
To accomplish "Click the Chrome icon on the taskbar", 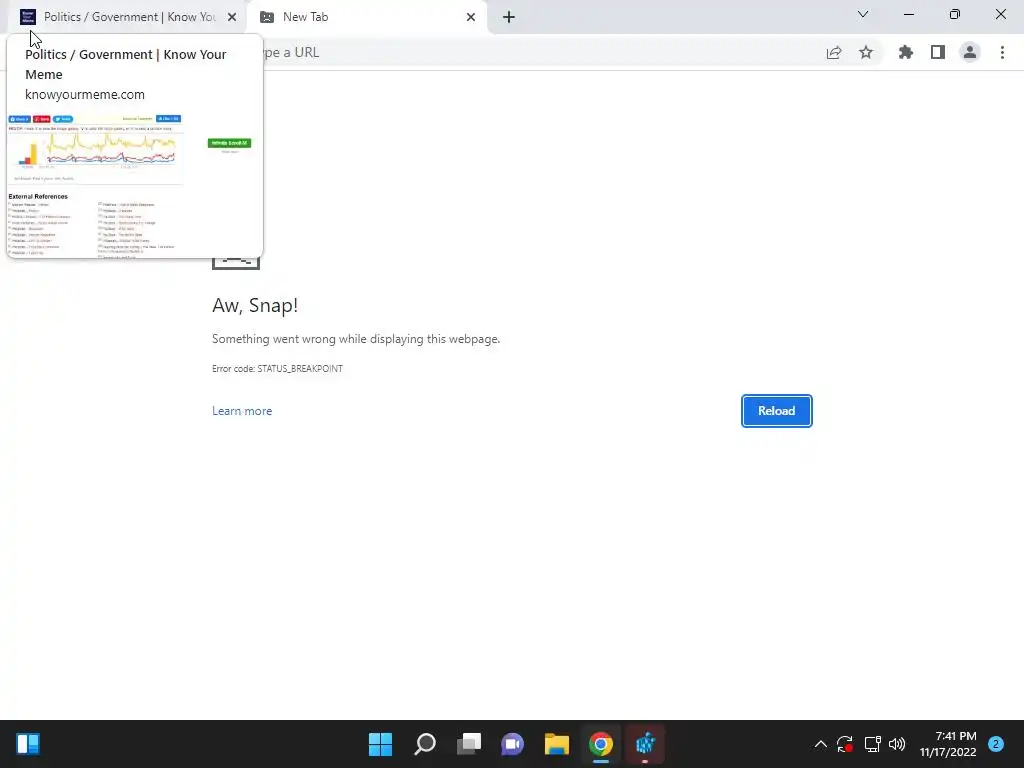I will [601, 744].
